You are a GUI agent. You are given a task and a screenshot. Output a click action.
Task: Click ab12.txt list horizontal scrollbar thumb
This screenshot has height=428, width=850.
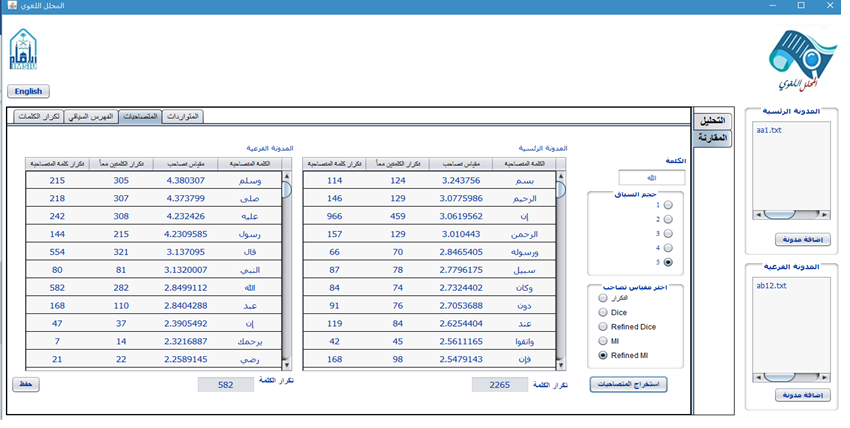click(x=780, y=377)
